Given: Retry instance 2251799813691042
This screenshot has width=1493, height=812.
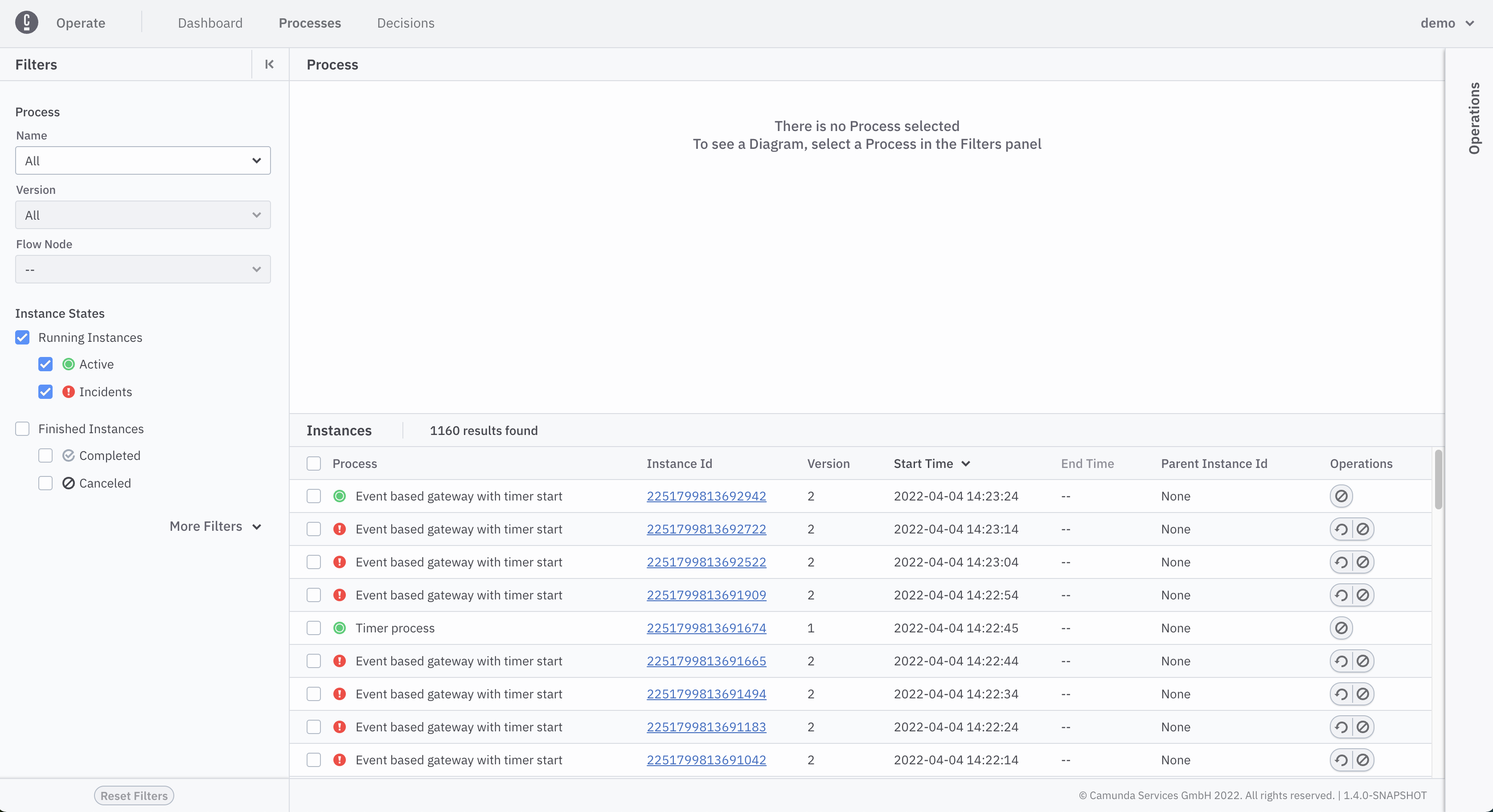Looking at the screenshot, I should (x=1341, y=760).
